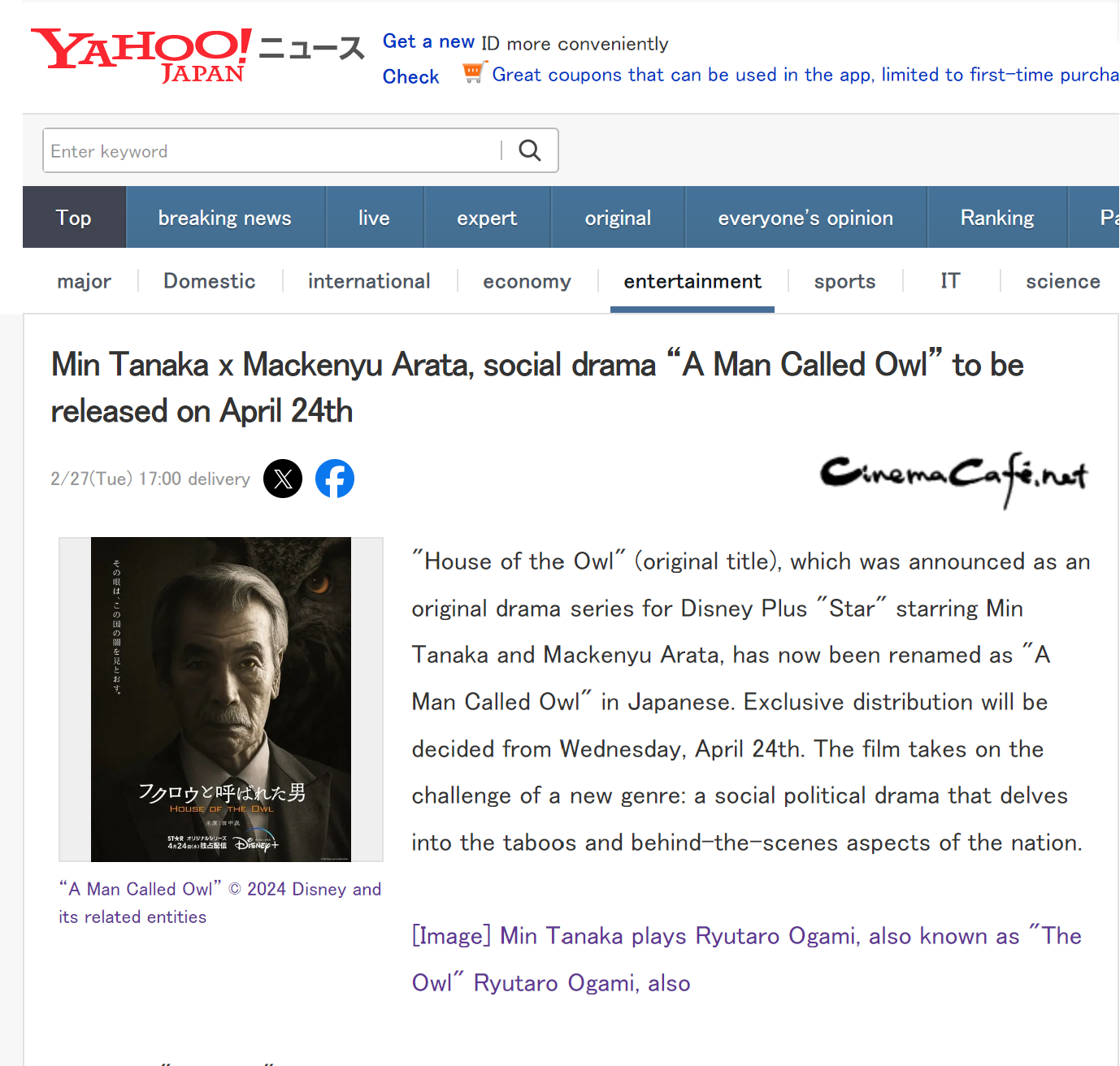
Task: Open the CinemaCafe.net source logo
Action: [x=954, y=479]
